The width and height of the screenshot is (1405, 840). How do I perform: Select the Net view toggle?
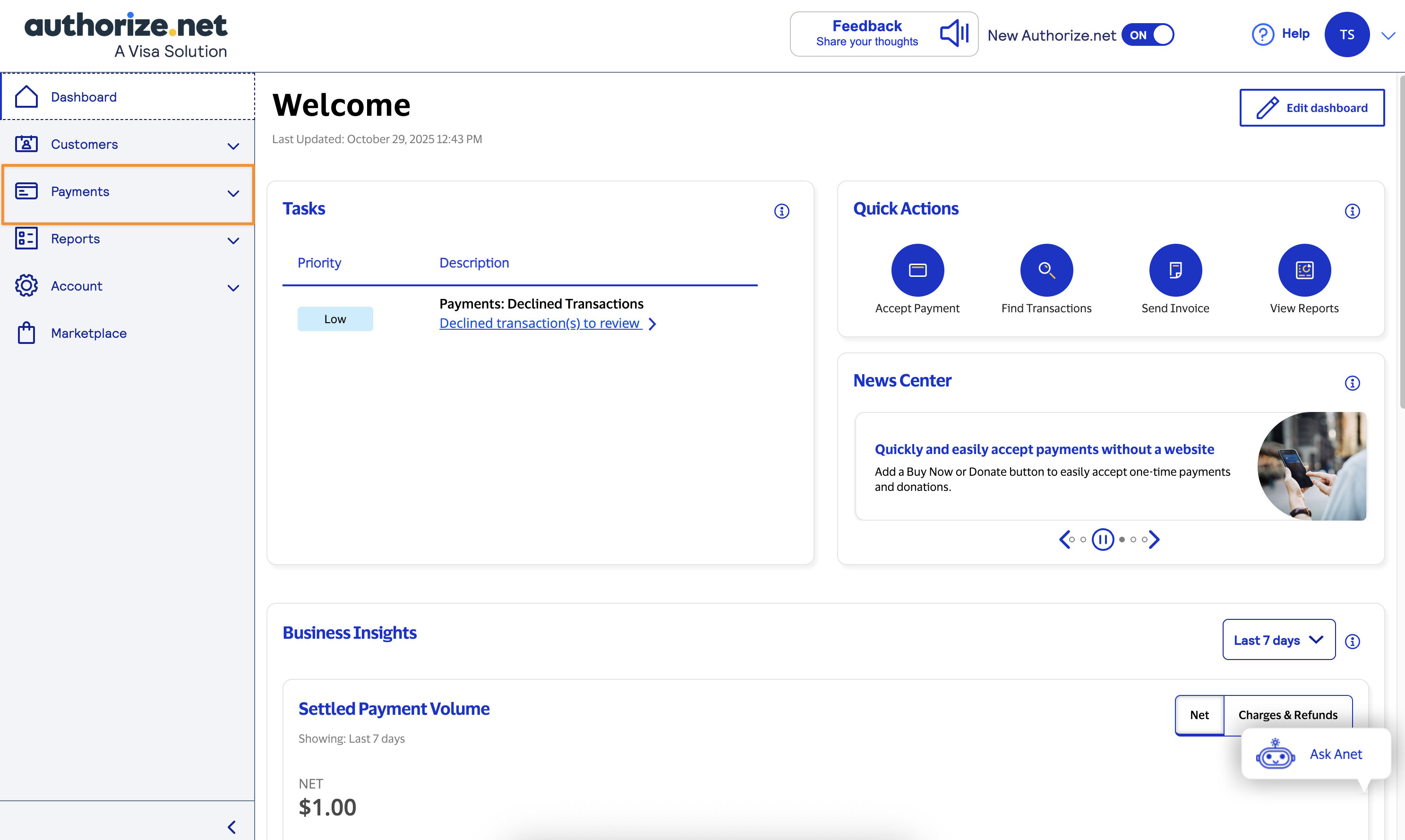coord(1199,715)
